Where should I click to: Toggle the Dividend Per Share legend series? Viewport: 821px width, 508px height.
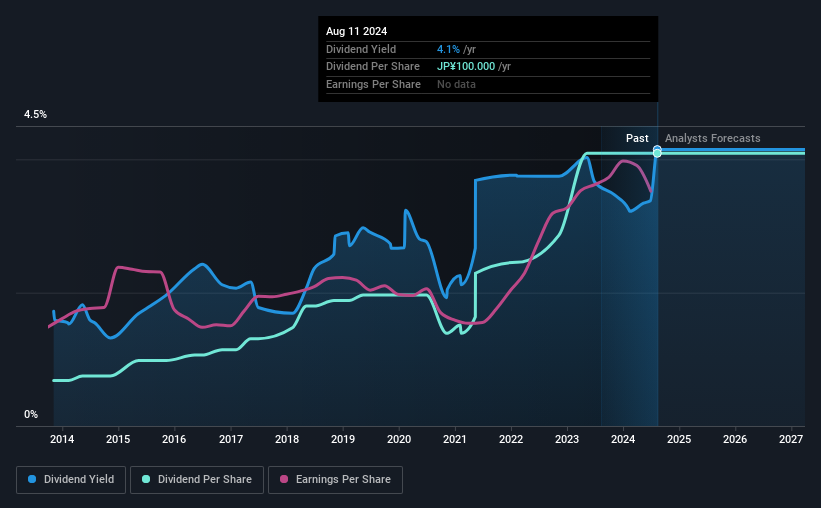(197, 479)
